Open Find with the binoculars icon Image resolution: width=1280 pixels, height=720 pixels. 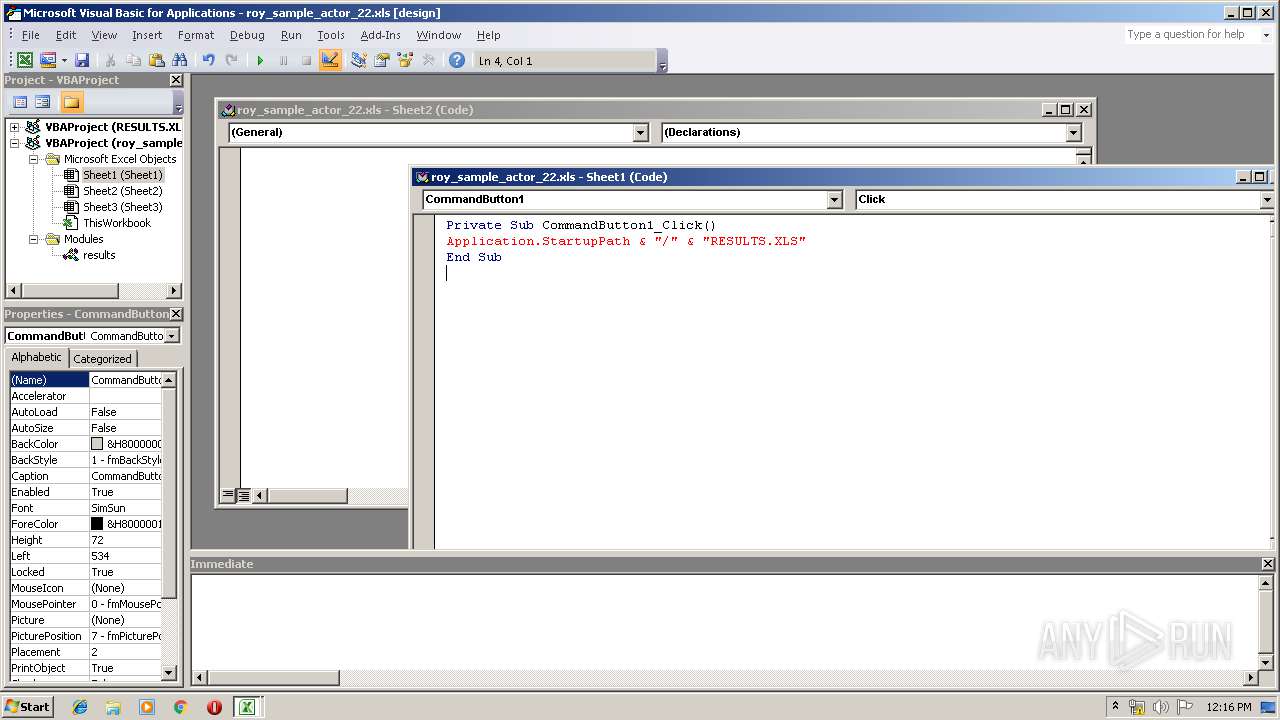[180, 61]
